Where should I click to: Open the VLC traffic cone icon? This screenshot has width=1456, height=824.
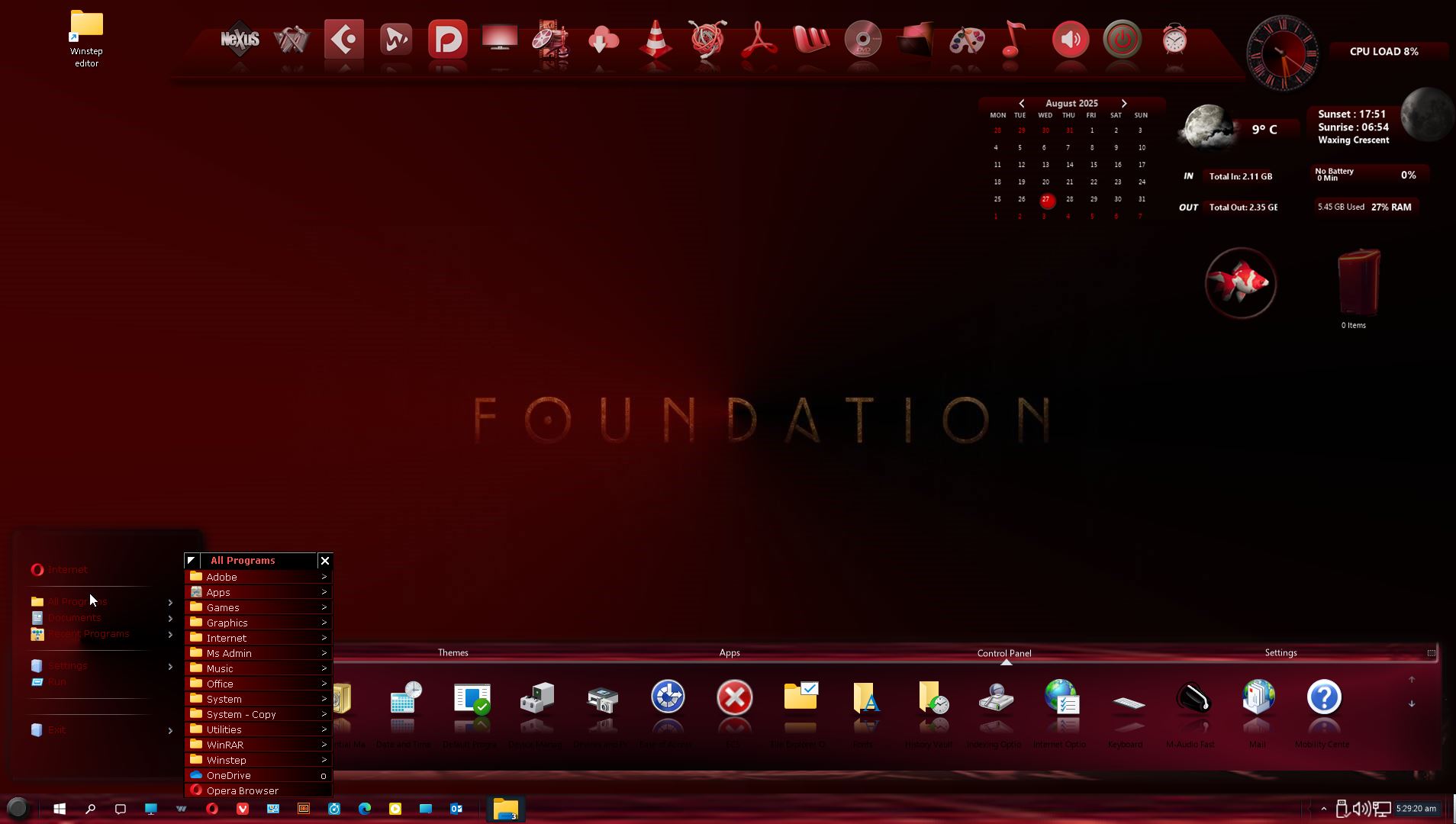click(x=655, y=39)
